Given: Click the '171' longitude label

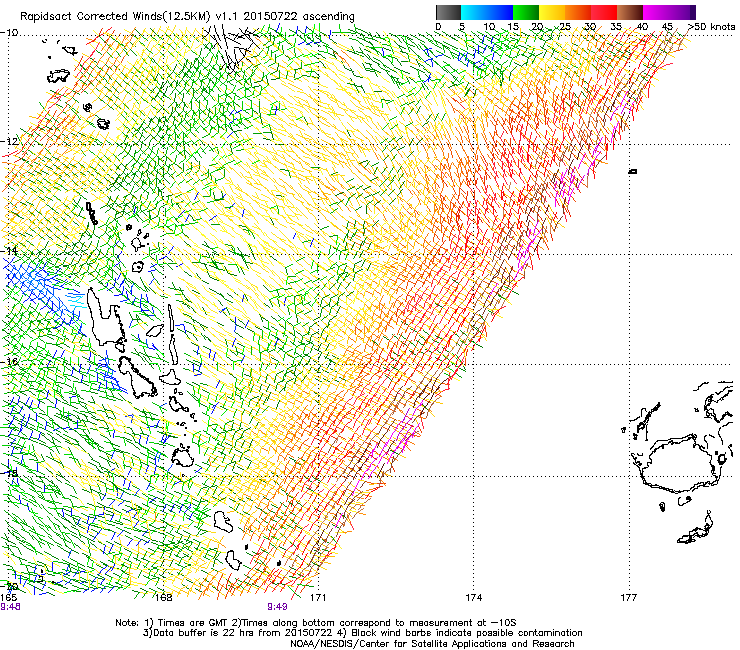Looking at the screenshot, I should [x=318, y=598].
